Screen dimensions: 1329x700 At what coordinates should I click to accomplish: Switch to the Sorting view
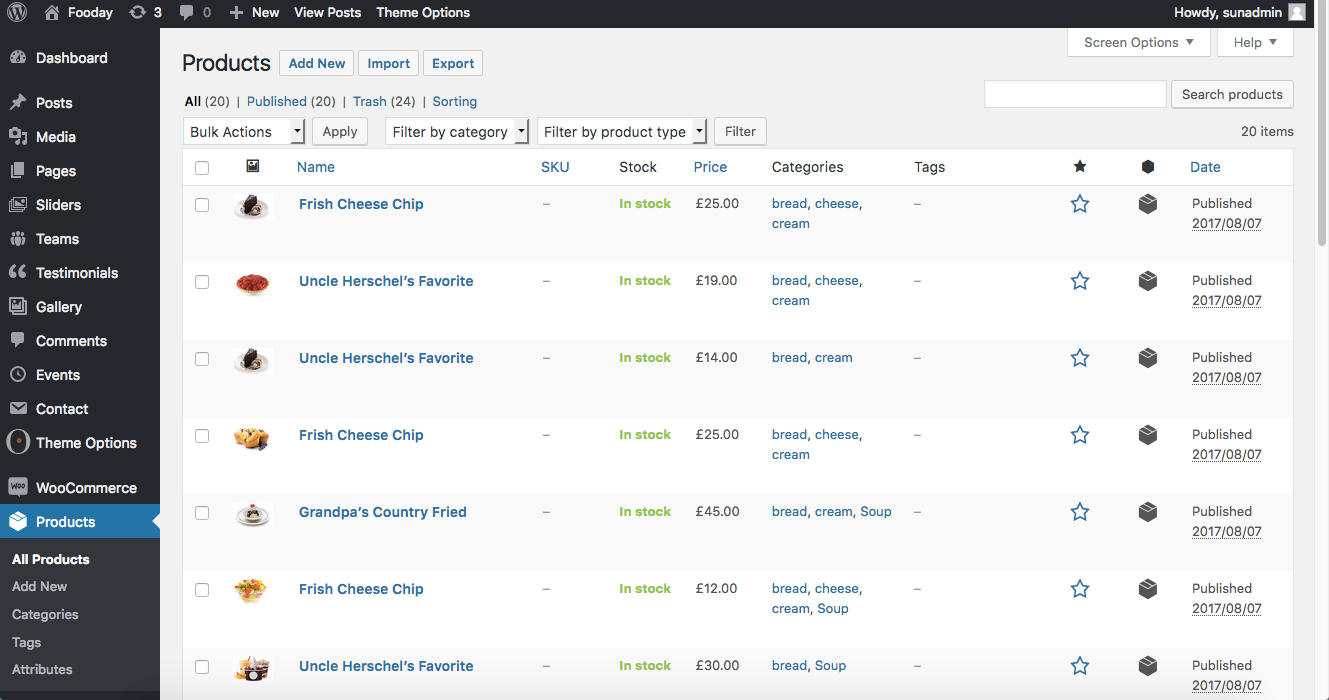[x=455, y=101]
